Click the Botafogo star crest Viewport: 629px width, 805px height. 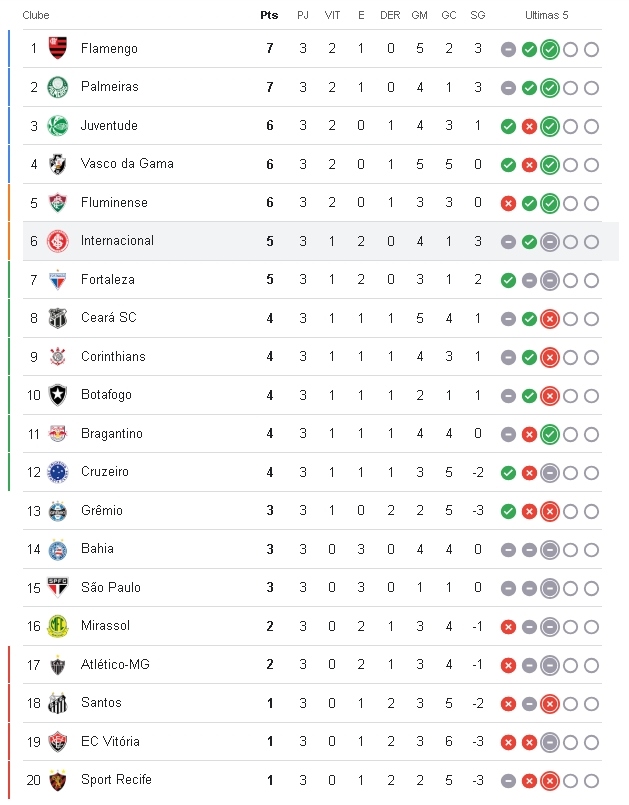click(58, 395)
